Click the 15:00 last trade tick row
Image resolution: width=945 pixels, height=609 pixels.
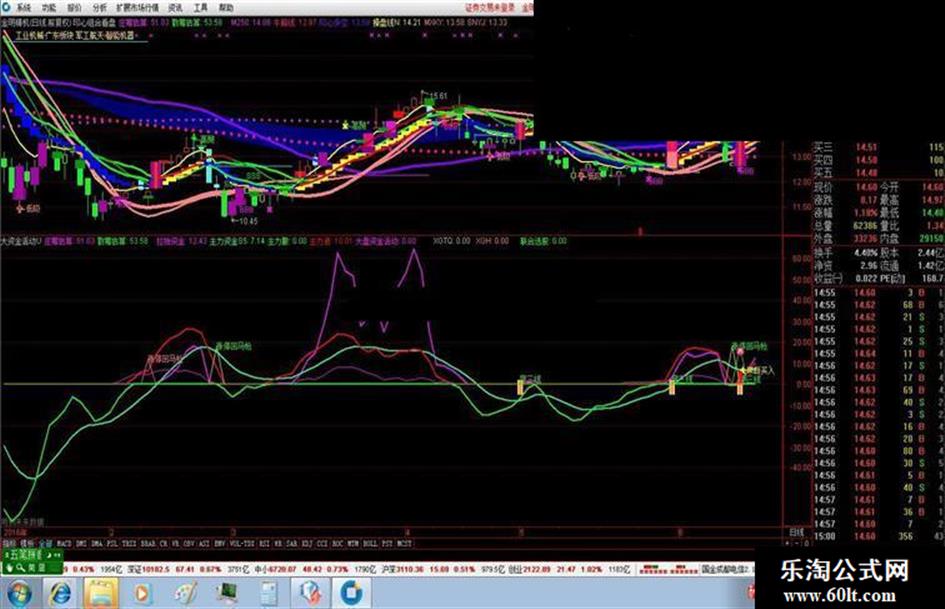point(879,536)
